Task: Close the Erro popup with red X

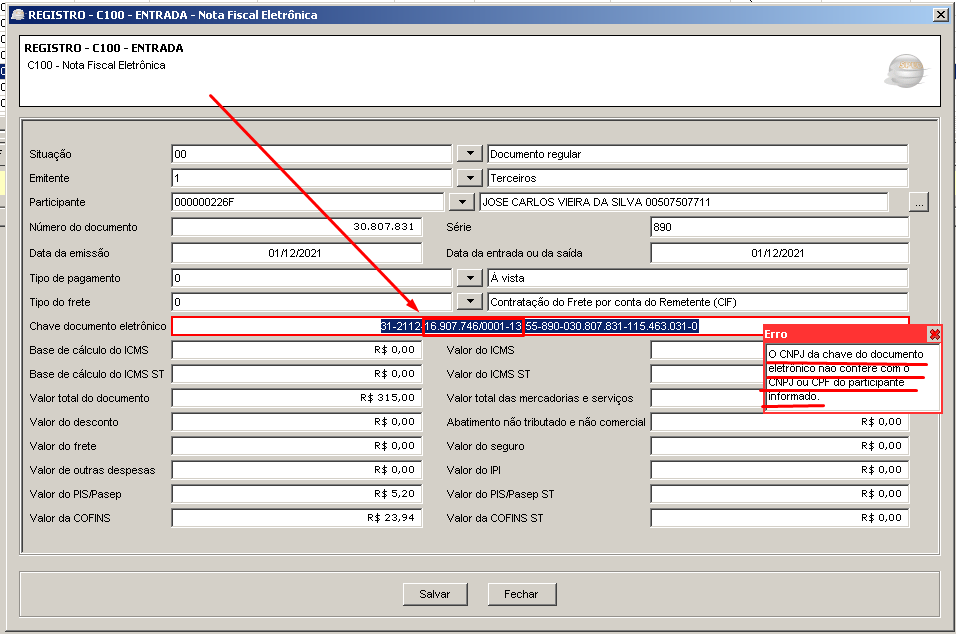Action: [x=933, y=334]
